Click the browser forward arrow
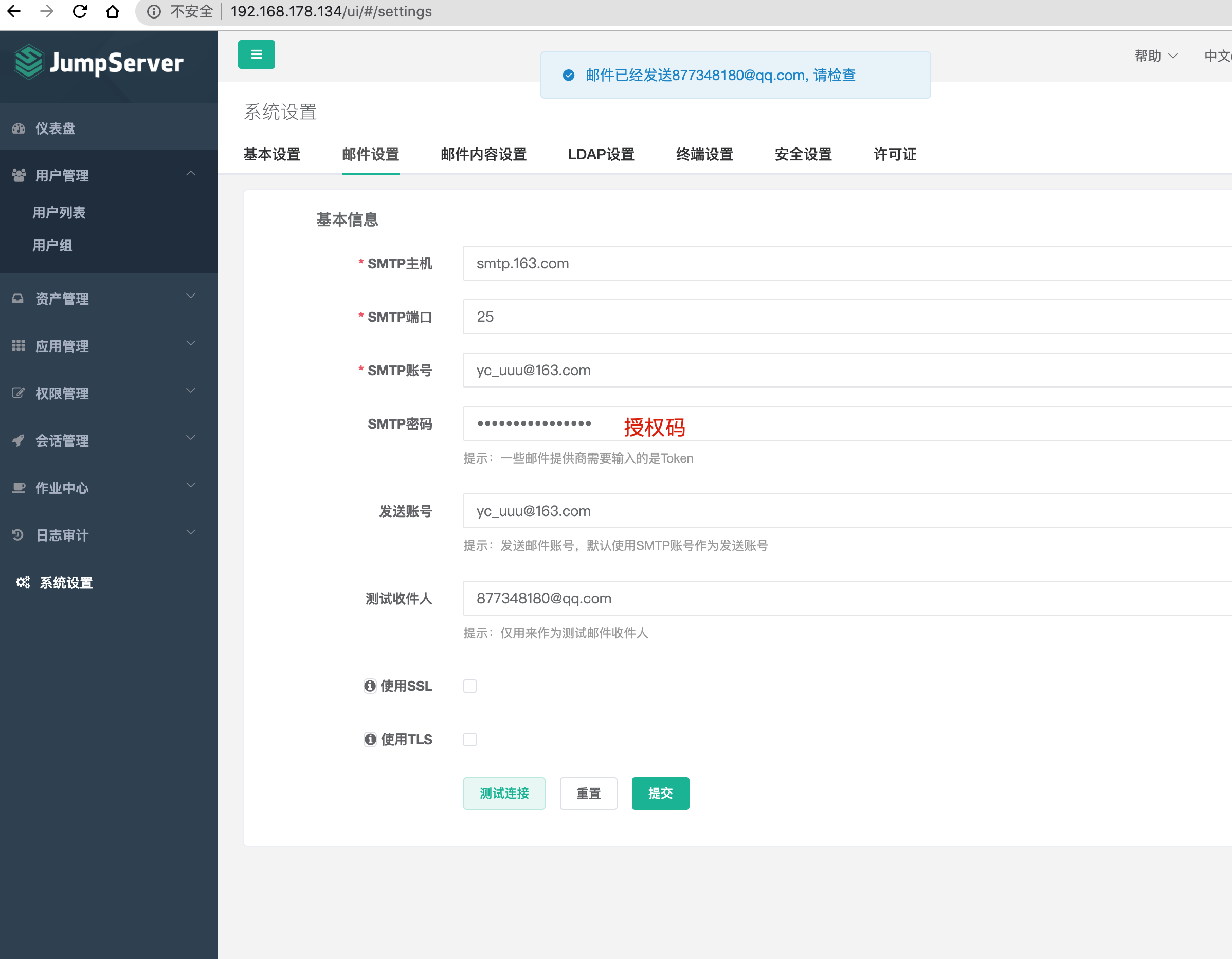 (x=47, y=11)
